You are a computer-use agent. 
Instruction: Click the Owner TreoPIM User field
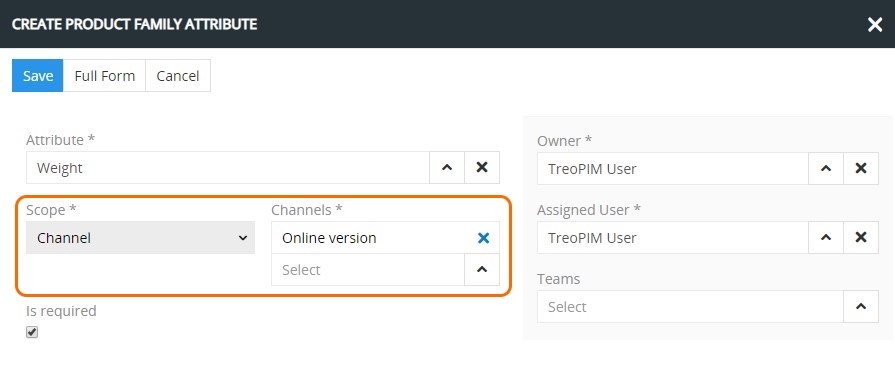[673, 168]
